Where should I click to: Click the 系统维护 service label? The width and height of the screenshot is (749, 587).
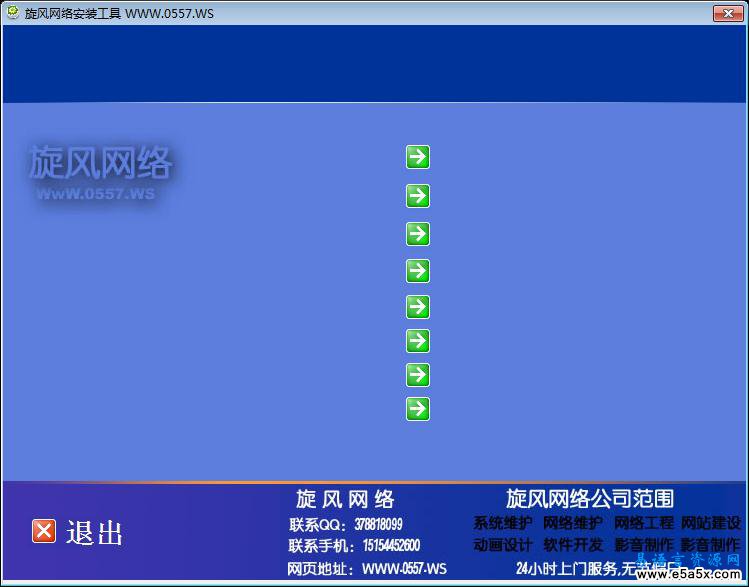click(x=503, y=524)
